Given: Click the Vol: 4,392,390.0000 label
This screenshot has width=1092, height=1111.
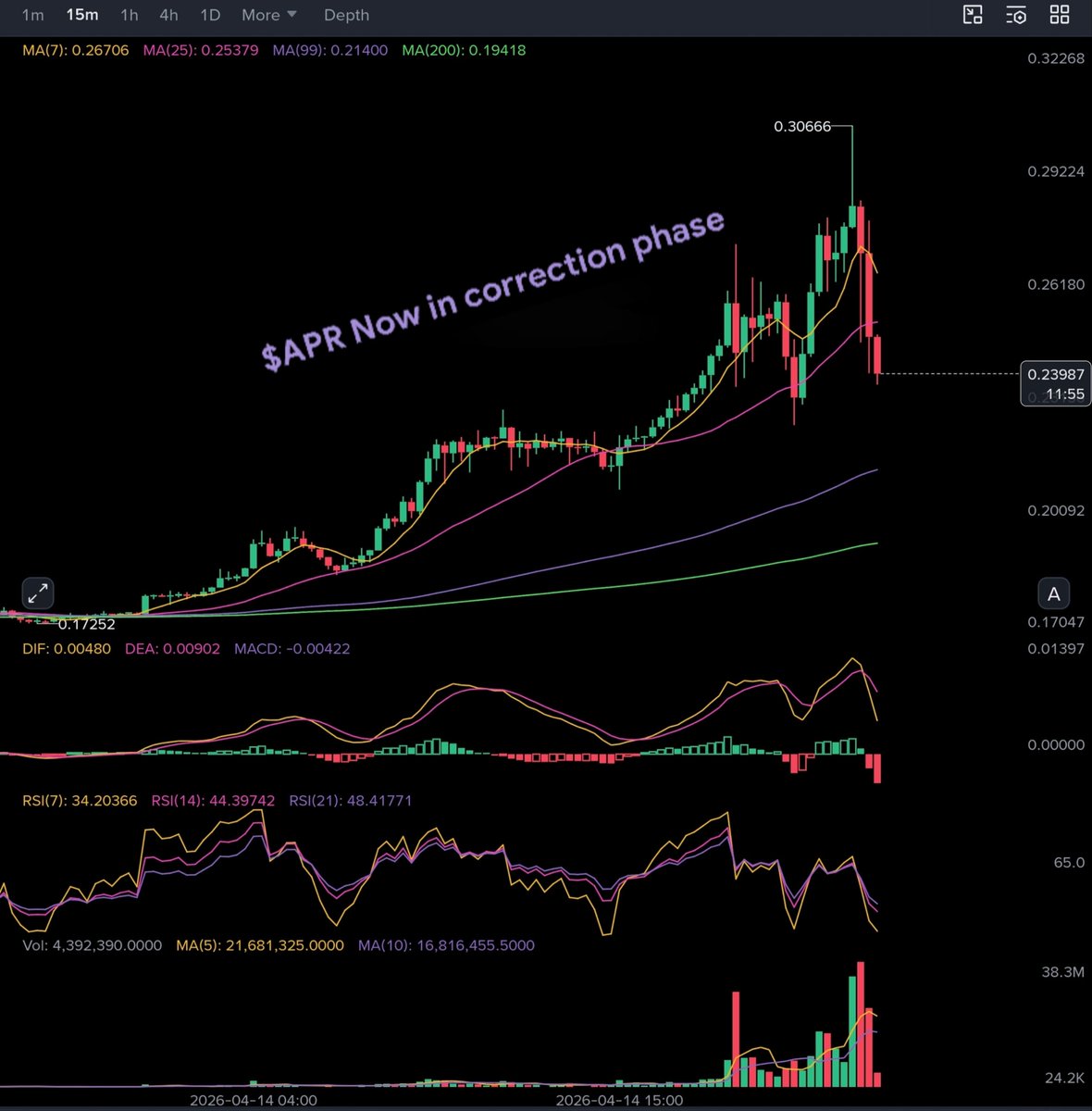Looking at the screenshot, I should [x=92, y=946].
